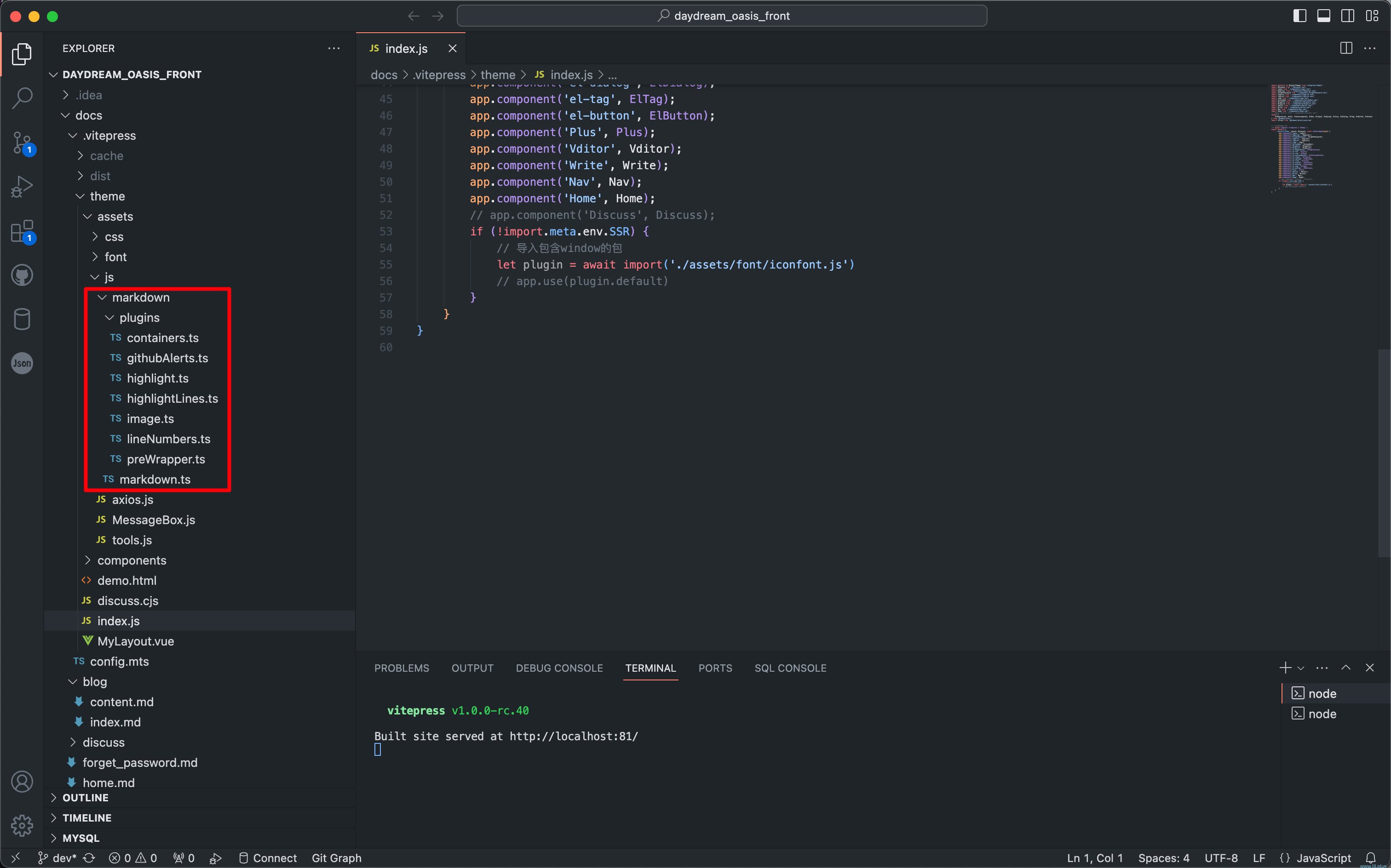Click Spaces: 4 indentation setting
This screenshot has height=868, width=1391.
1164,858
